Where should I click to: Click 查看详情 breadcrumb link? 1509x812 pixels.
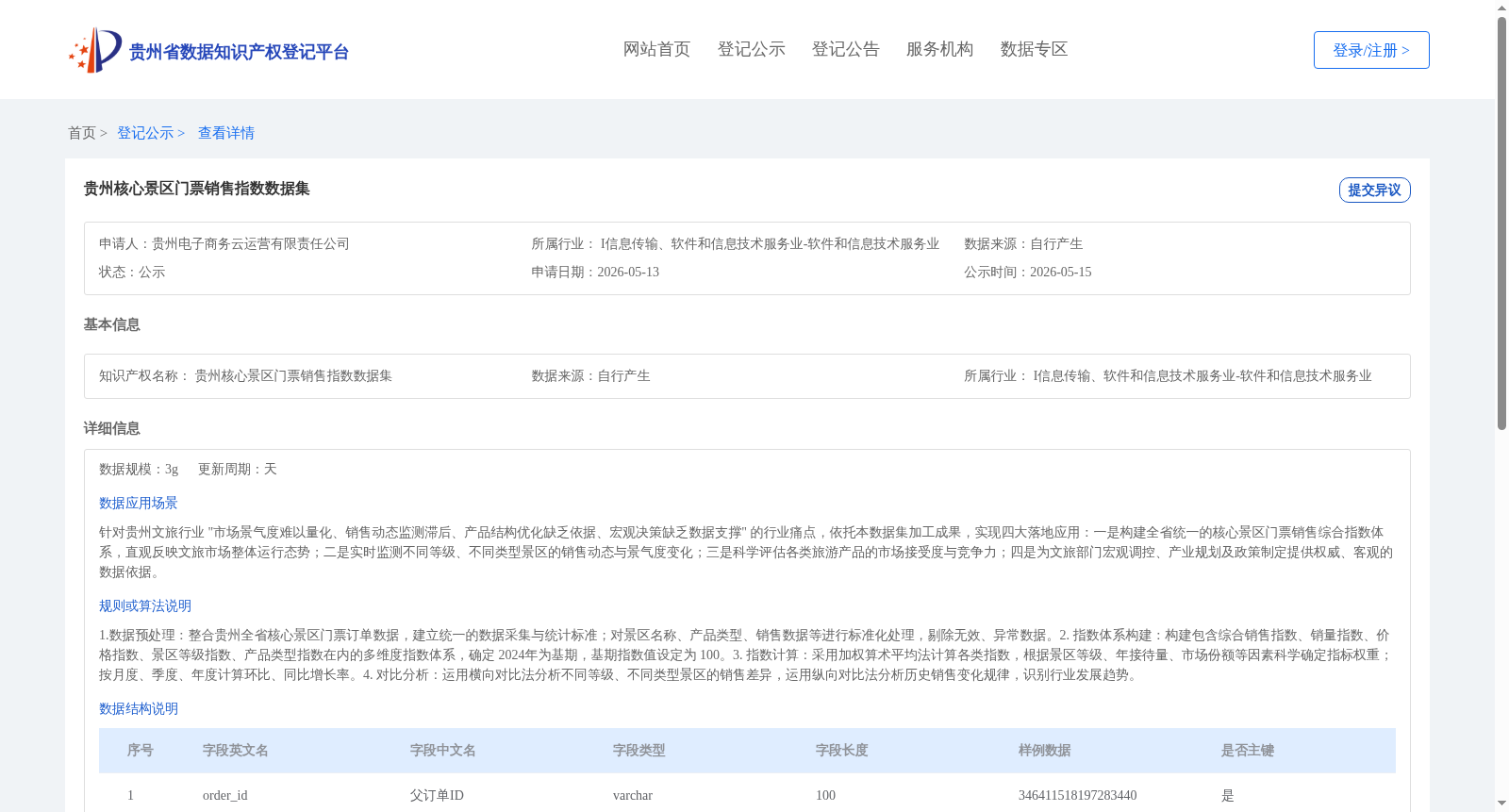pyautogui.click(x=226, y=133)
